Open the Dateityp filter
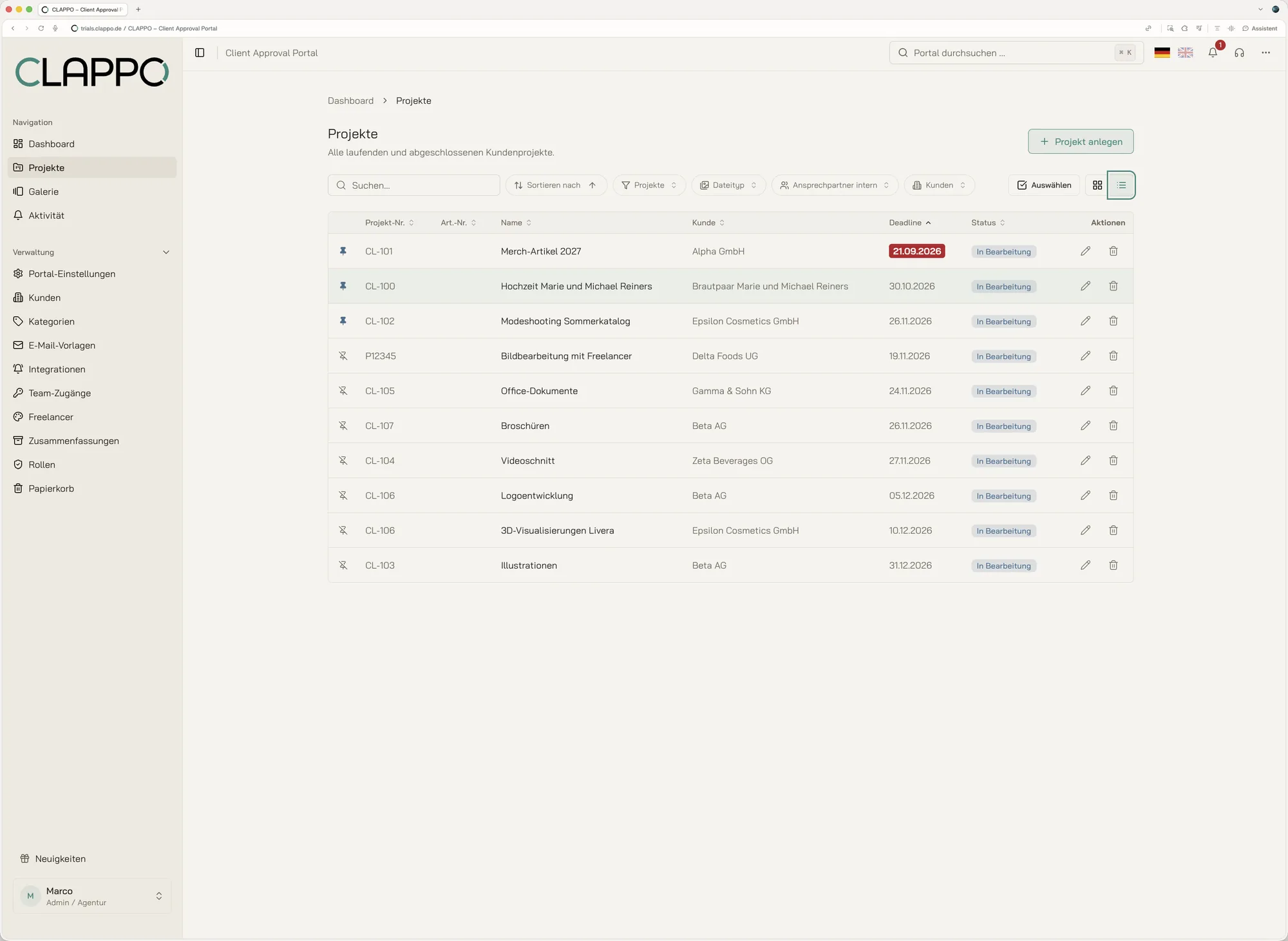1288x941 pixels. click(728, 185)
